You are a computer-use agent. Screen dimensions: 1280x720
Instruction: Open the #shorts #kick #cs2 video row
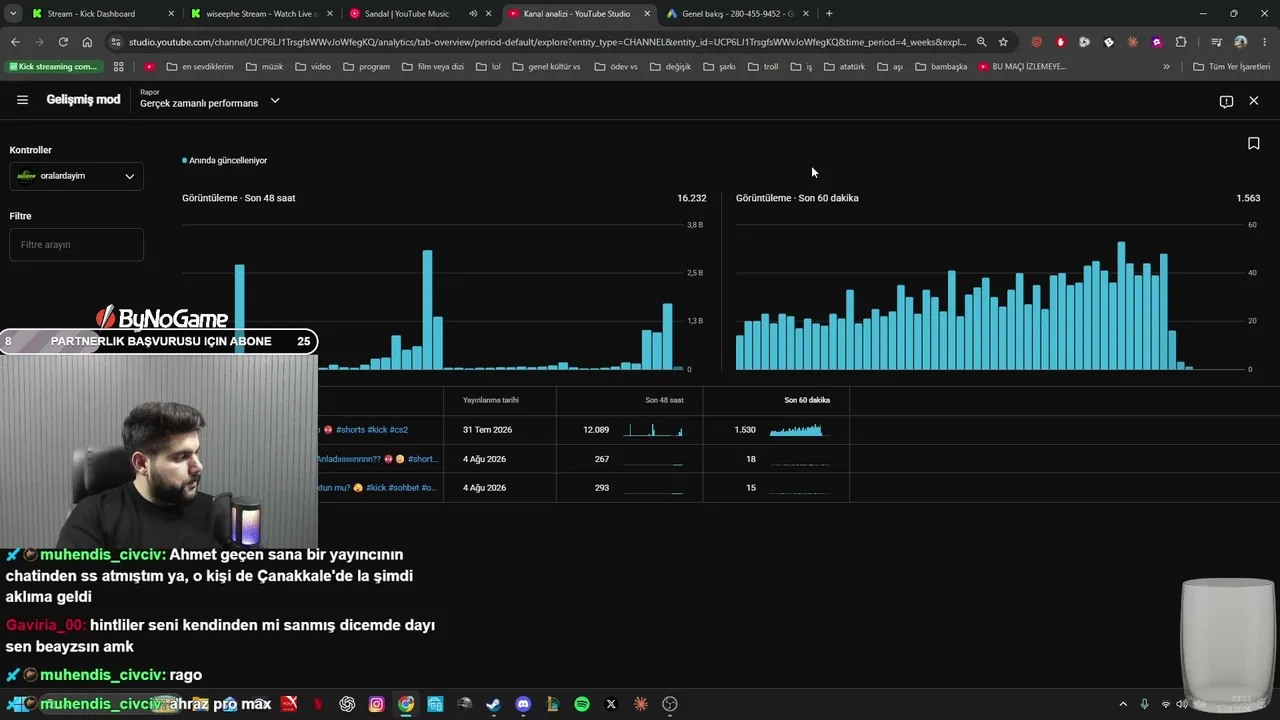[x=371, y=430]
